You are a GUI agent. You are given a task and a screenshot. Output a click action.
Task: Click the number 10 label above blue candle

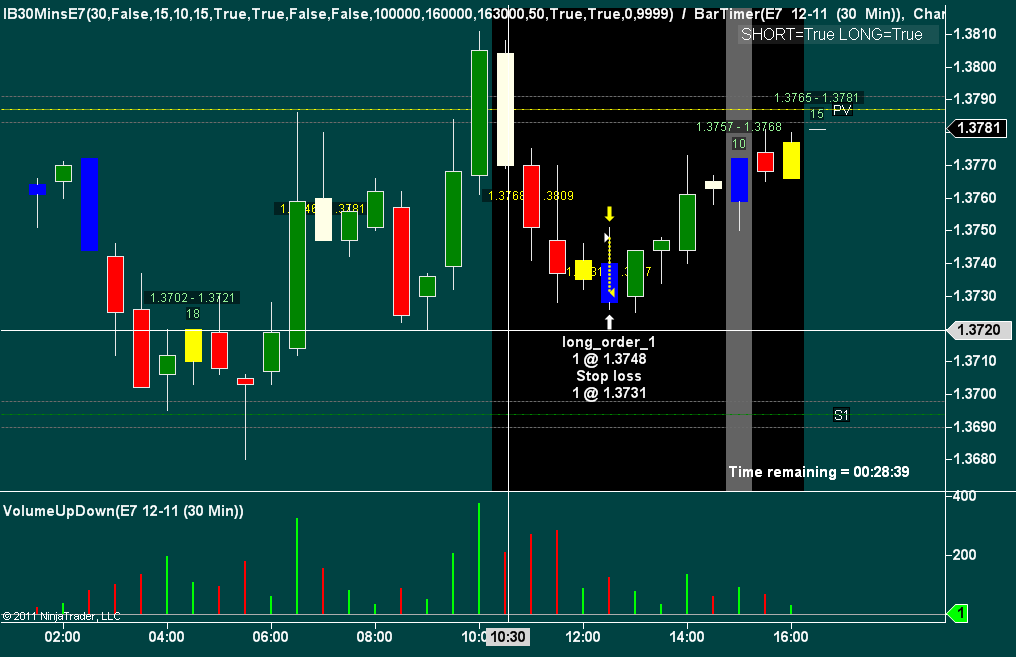739,144
